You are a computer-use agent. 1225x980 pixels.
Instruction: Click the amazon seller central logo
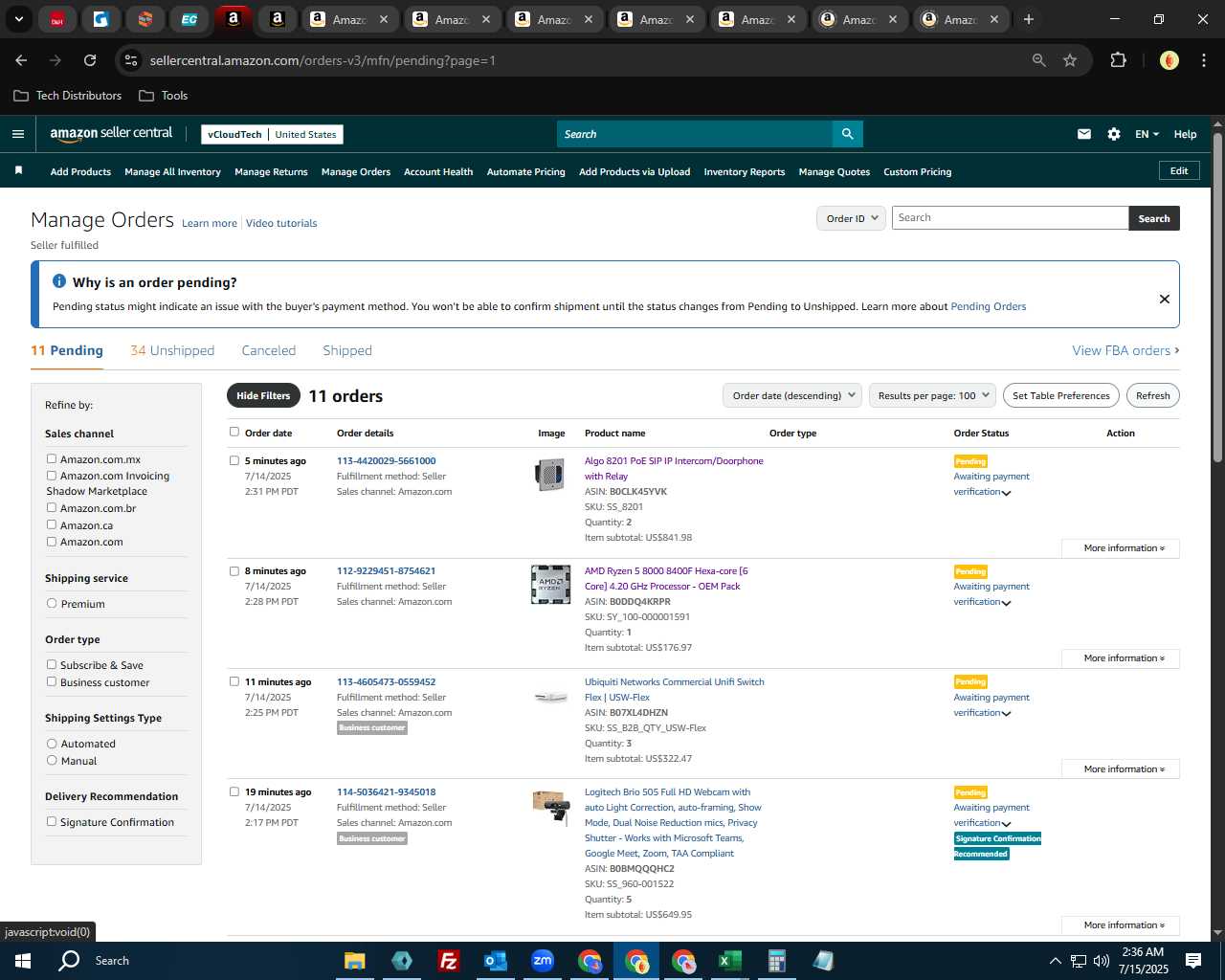111,134
